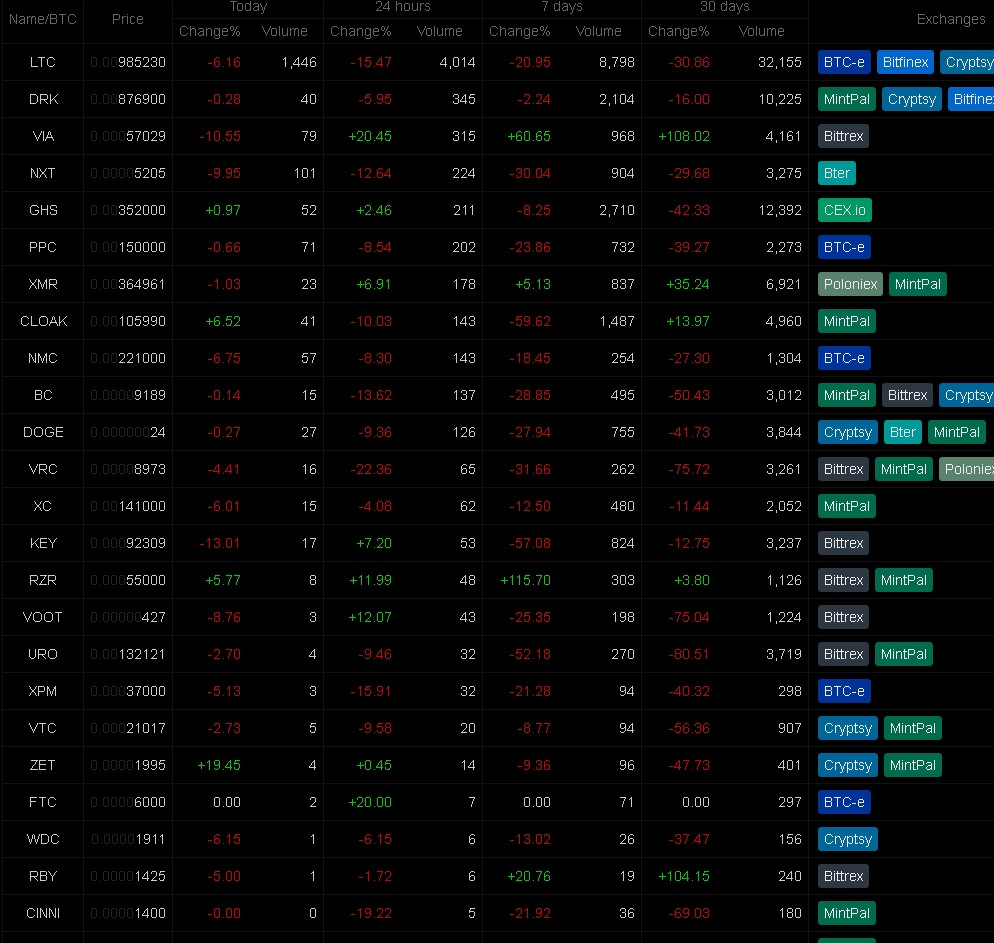This screenshot has height=943, width=994.
Task: Click MintPal badge in CINNI row
Action: 846,913
